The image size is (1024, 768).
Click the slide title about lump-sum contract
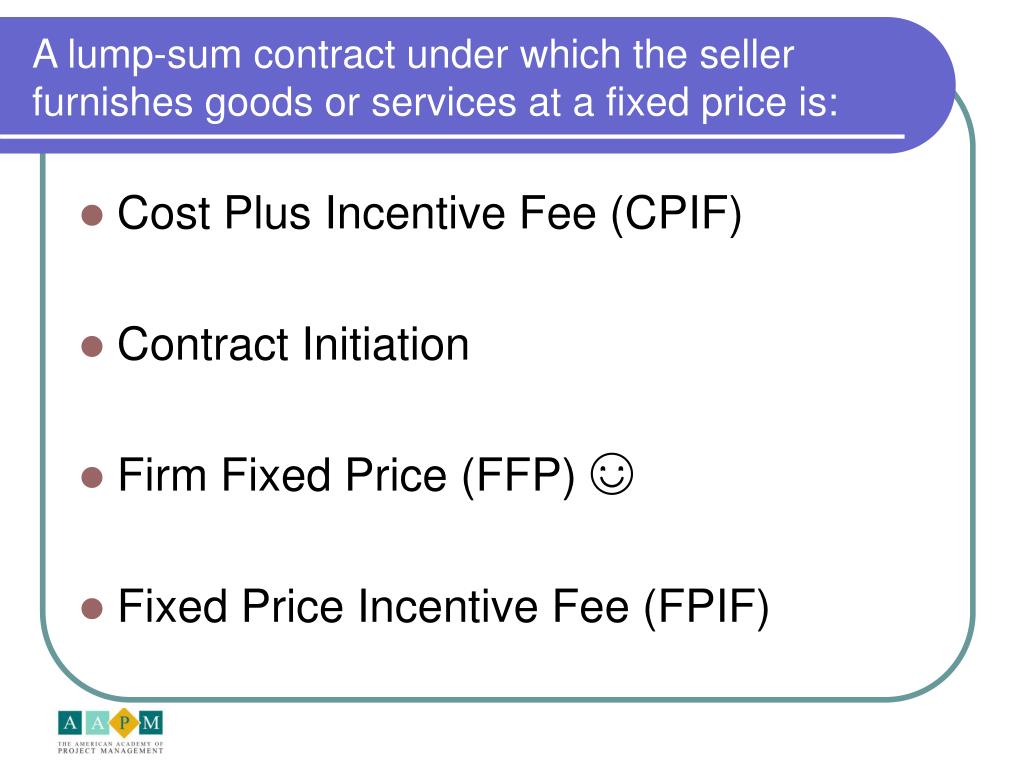pos(435,78)
